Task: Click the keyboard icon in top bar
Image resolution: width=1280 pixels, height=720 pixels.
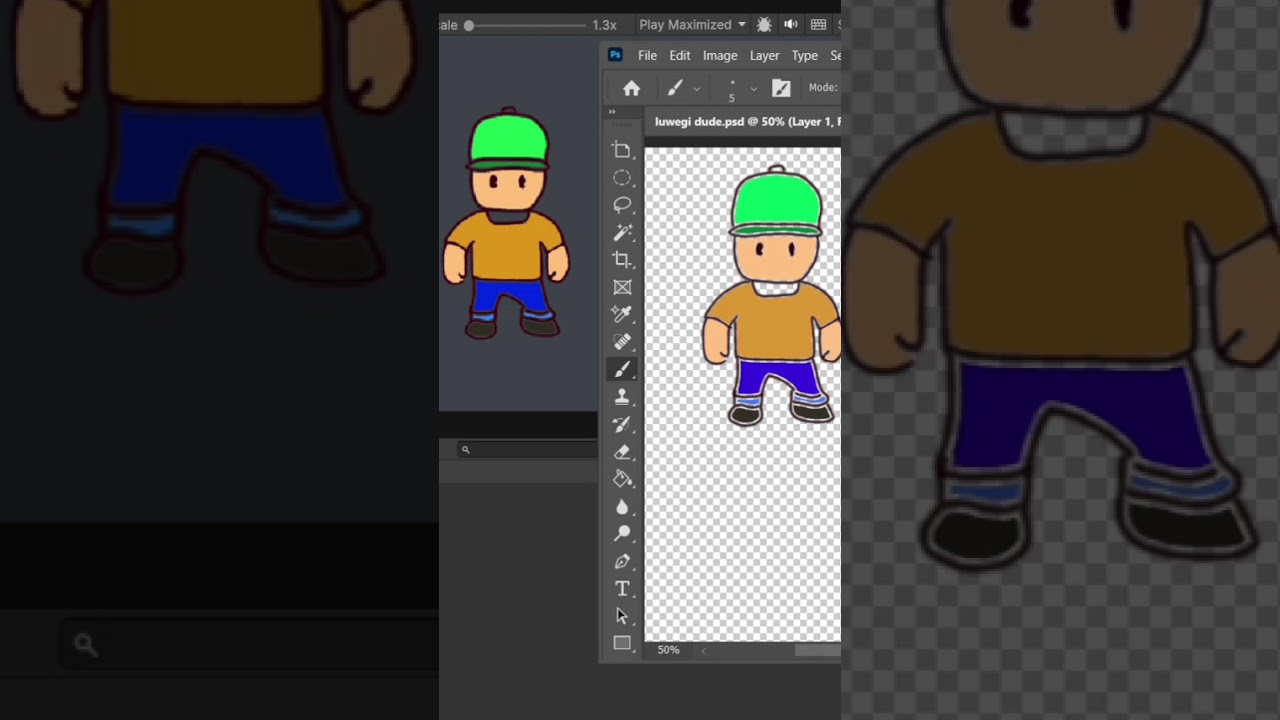Action: pyautogui.click(x=818, y=25)
